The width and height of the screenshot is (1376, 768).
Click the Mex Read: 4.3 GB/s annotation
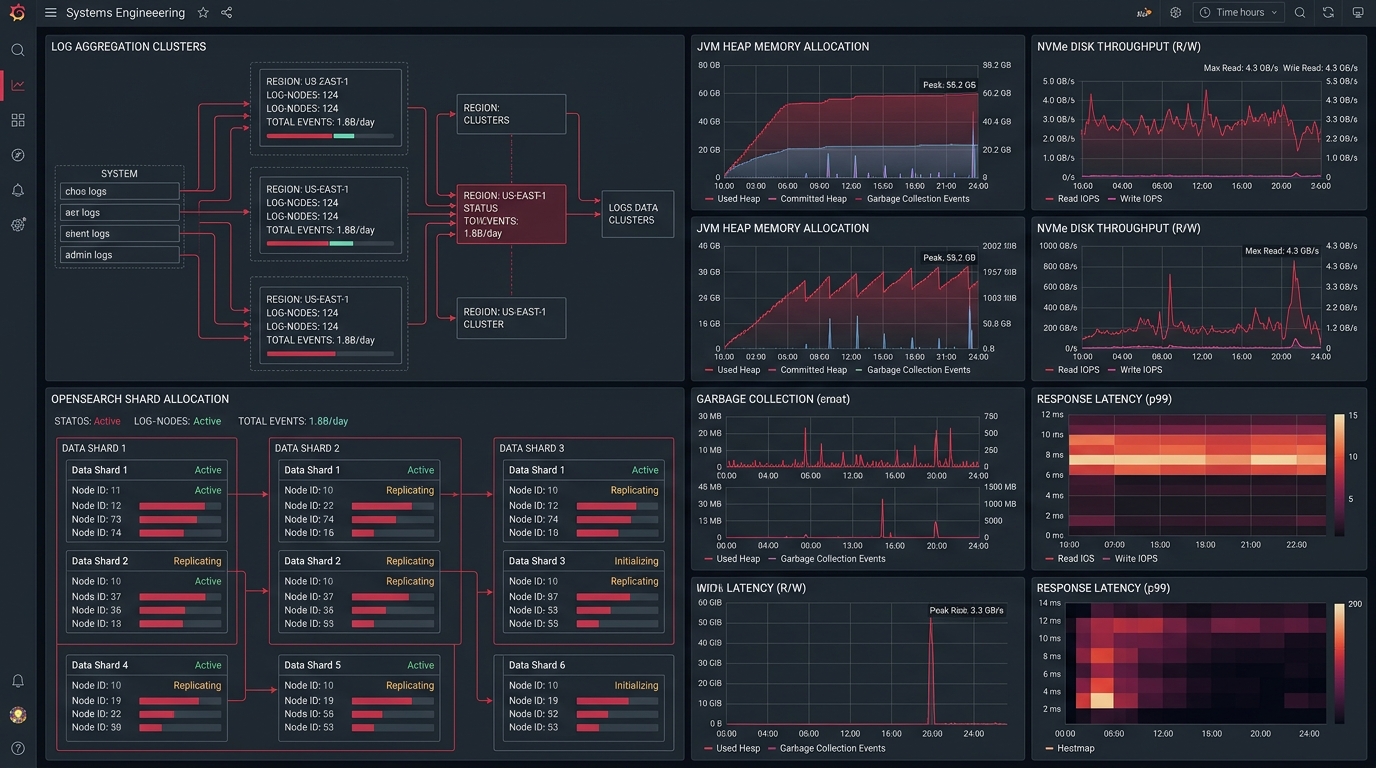point(1283,251)
